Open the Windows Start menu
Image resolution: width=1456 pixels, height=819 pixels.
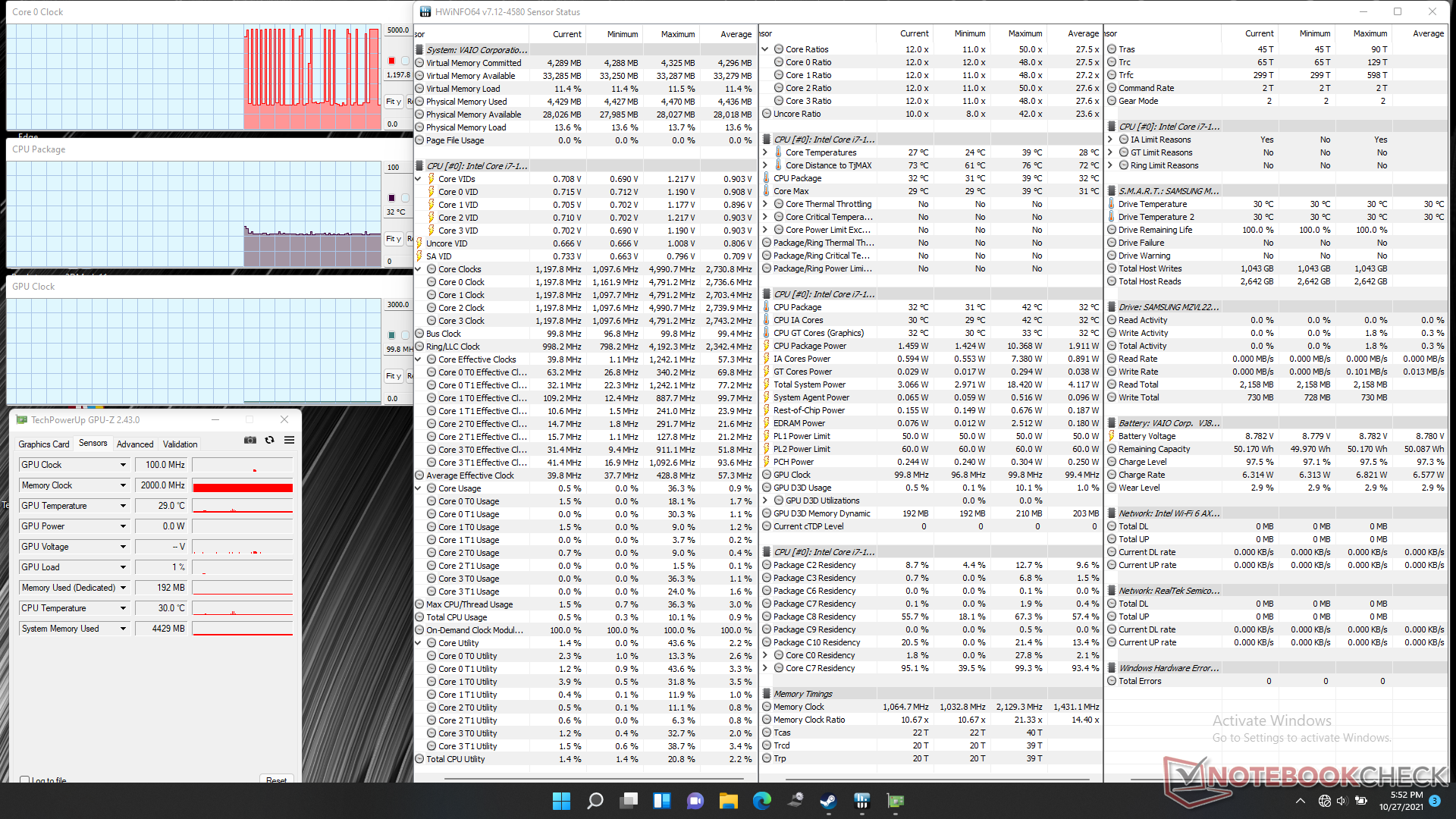point(561,801)
